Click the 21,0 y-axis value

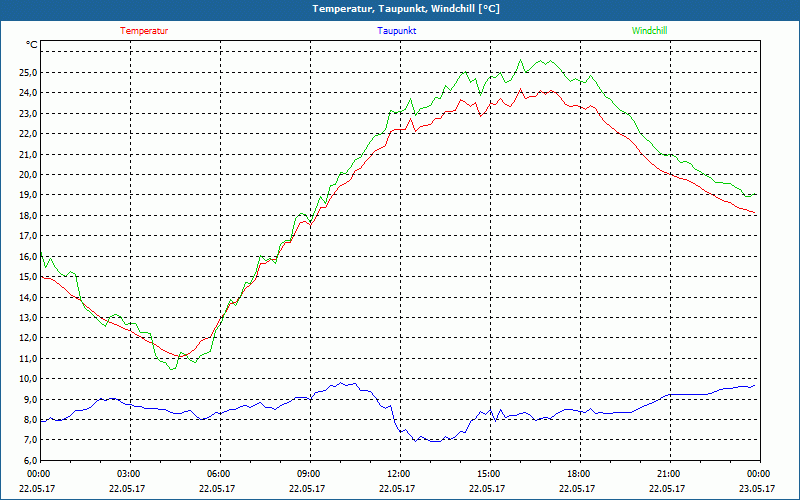(x=28, y=154)
